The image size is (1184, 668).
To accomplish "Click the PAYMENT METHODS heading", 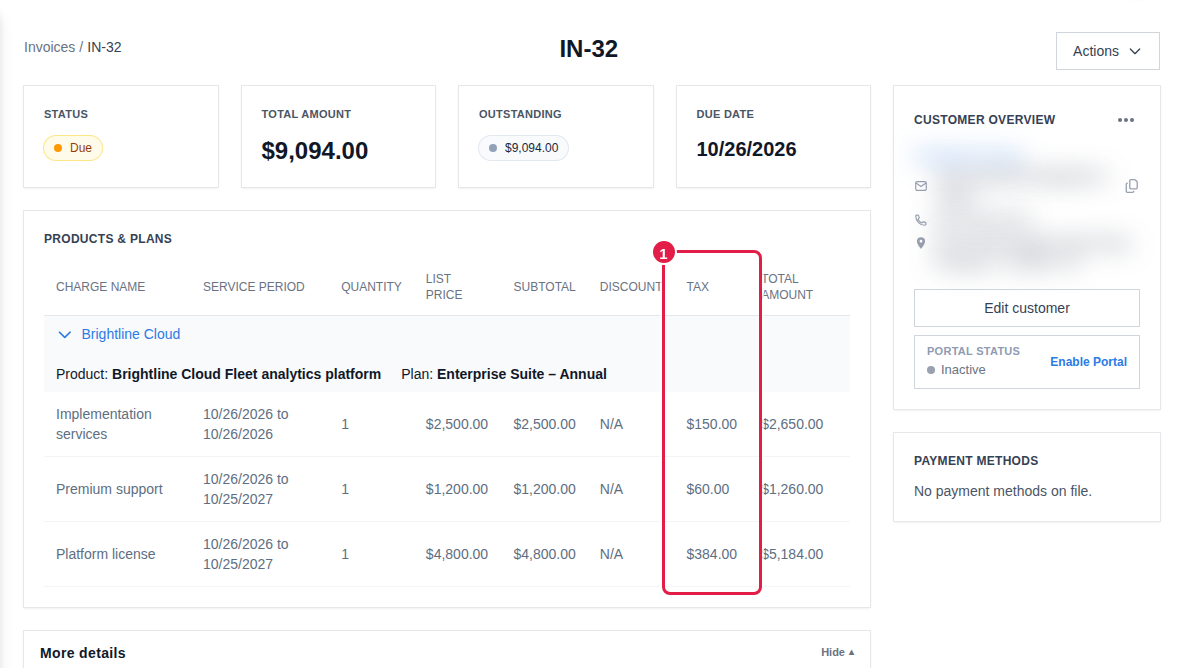I will [976, 460].
